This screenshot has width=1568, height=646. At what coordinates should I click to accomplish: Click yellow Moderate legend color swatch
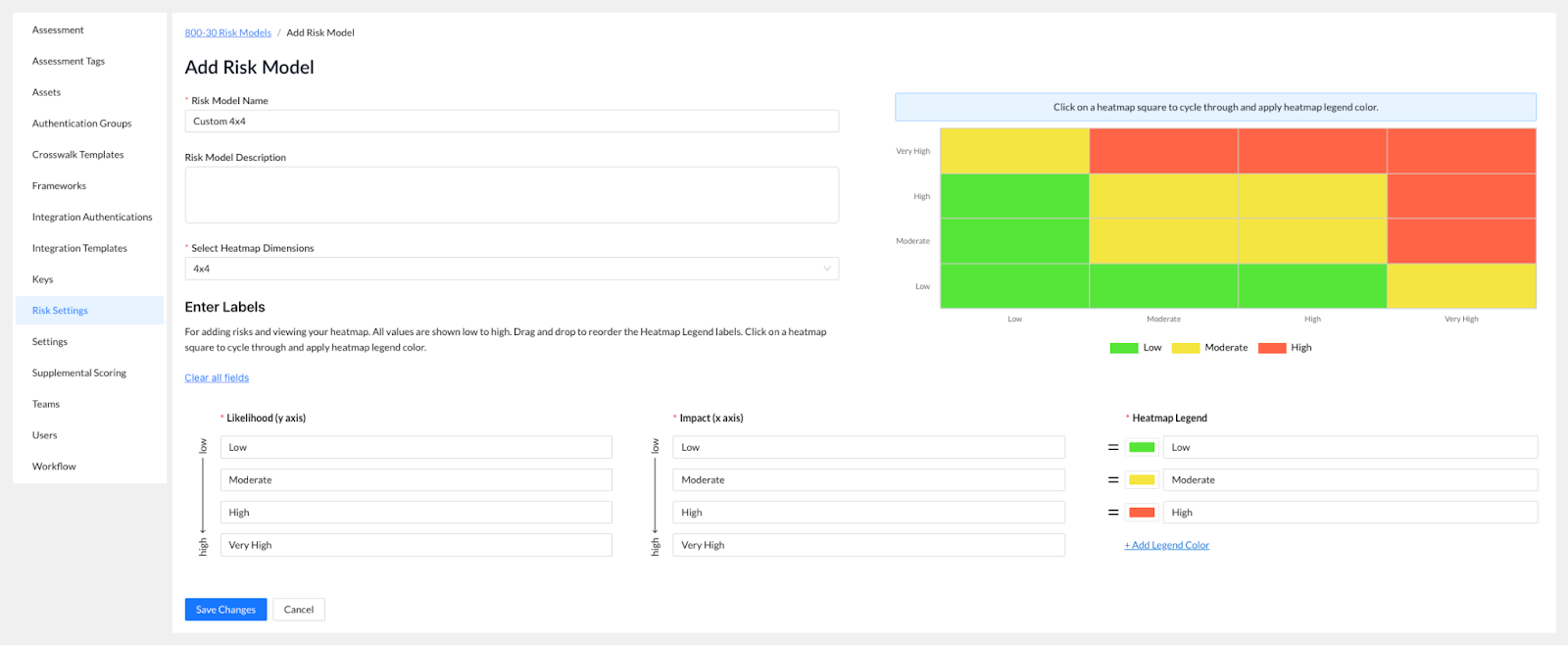[1141, 480]
